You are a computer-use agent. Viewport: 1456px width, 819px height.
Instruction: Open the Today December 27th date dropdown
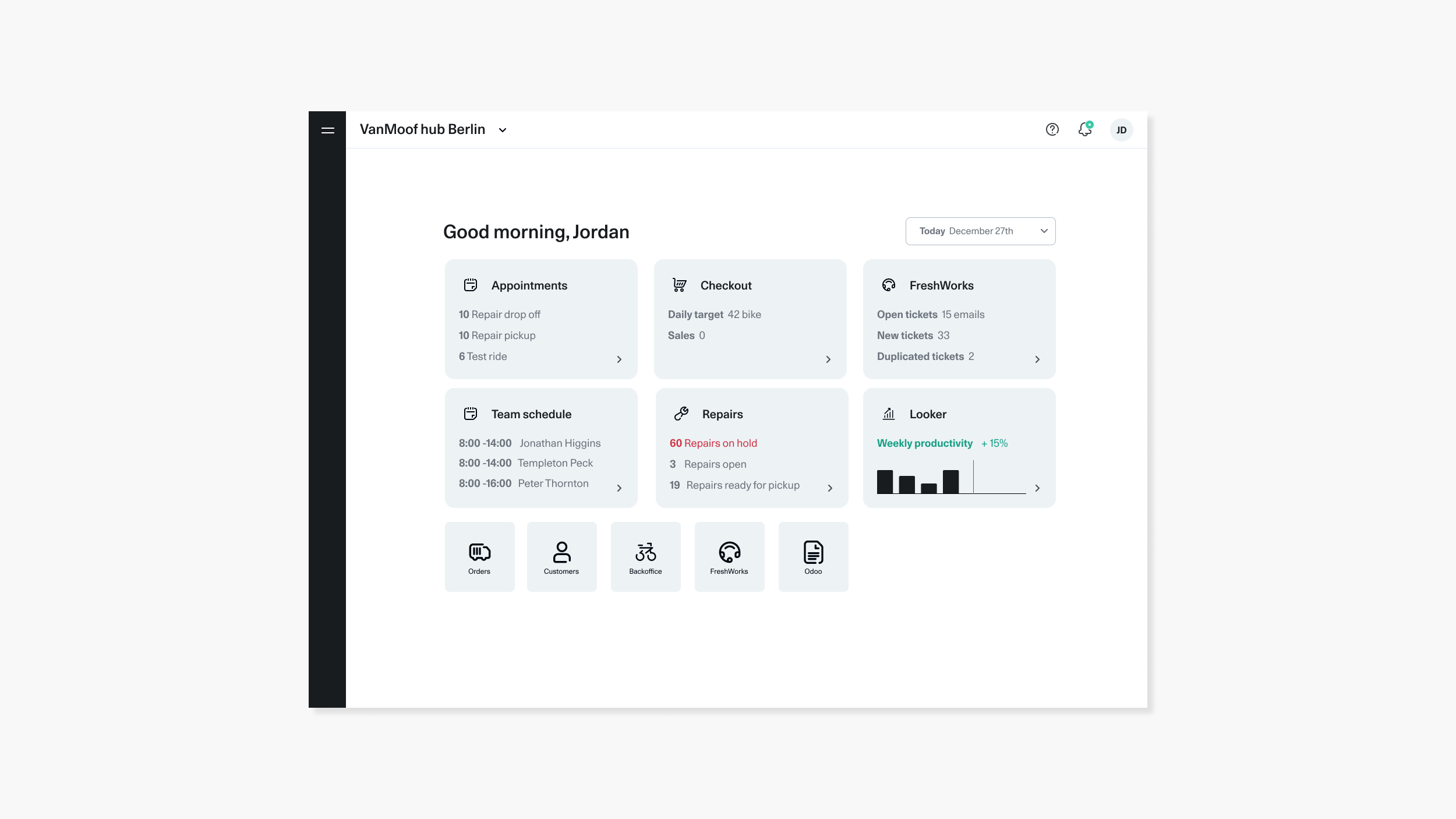[981, 231]
